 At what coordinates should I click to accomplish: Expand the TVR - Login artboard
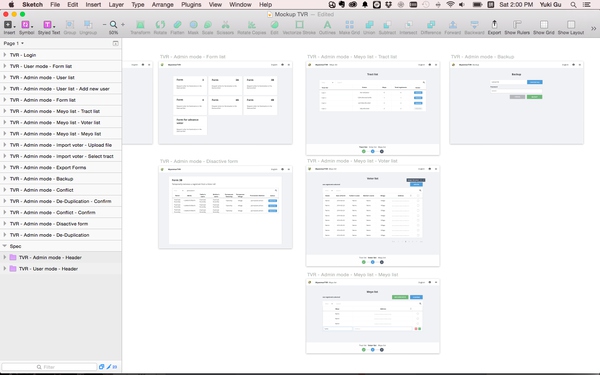point(5,55)
